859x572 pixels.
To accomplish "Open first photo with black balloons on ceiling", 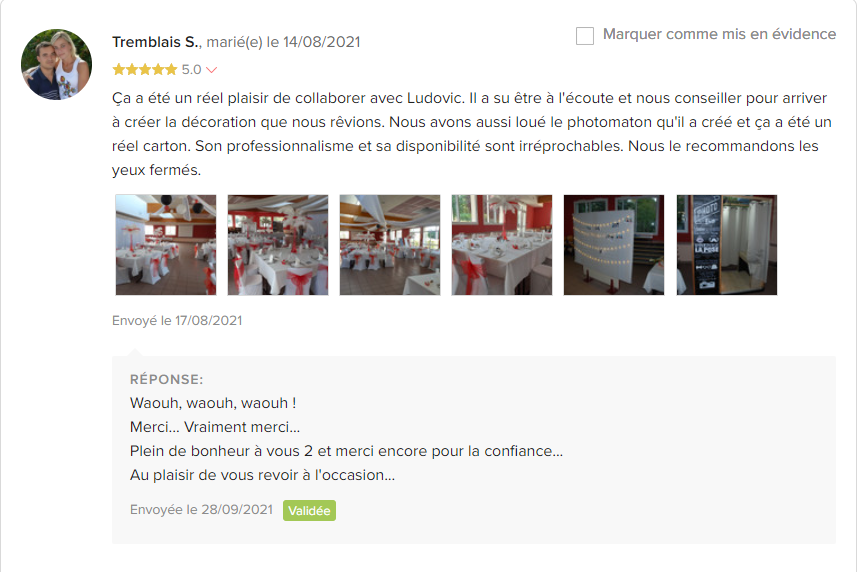I will (166, 245).
